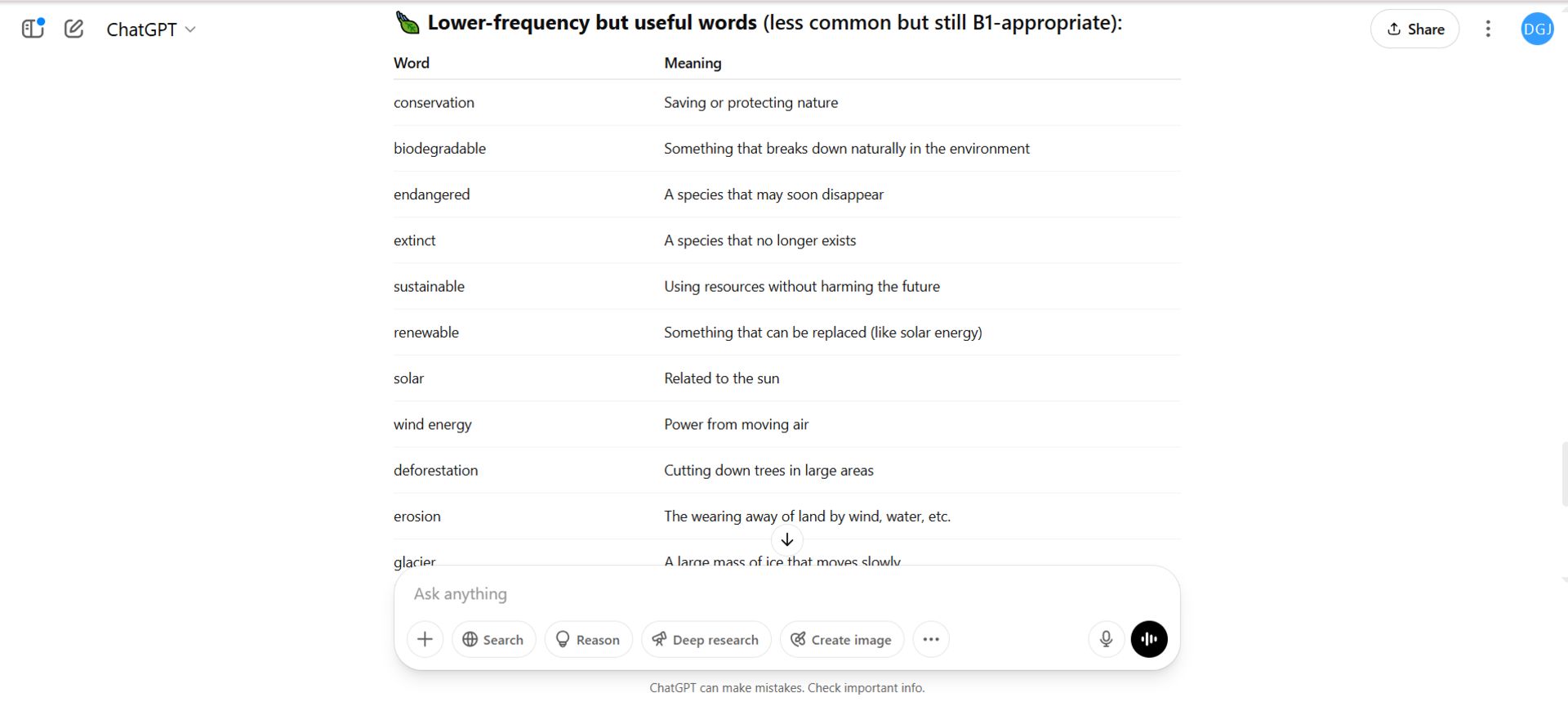
Task: Start a new chat with pencil icon
Action: point(74,29)
